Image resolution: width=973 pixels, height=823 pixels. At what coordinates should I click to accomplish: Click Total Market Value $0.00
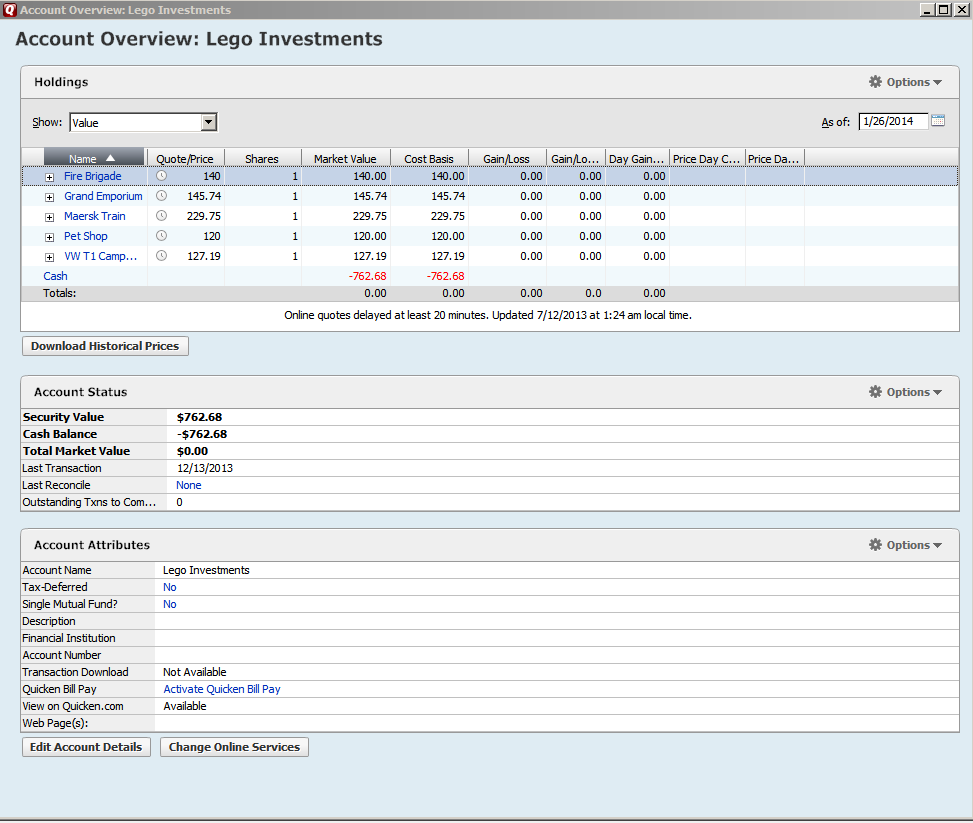click(192, 451)
